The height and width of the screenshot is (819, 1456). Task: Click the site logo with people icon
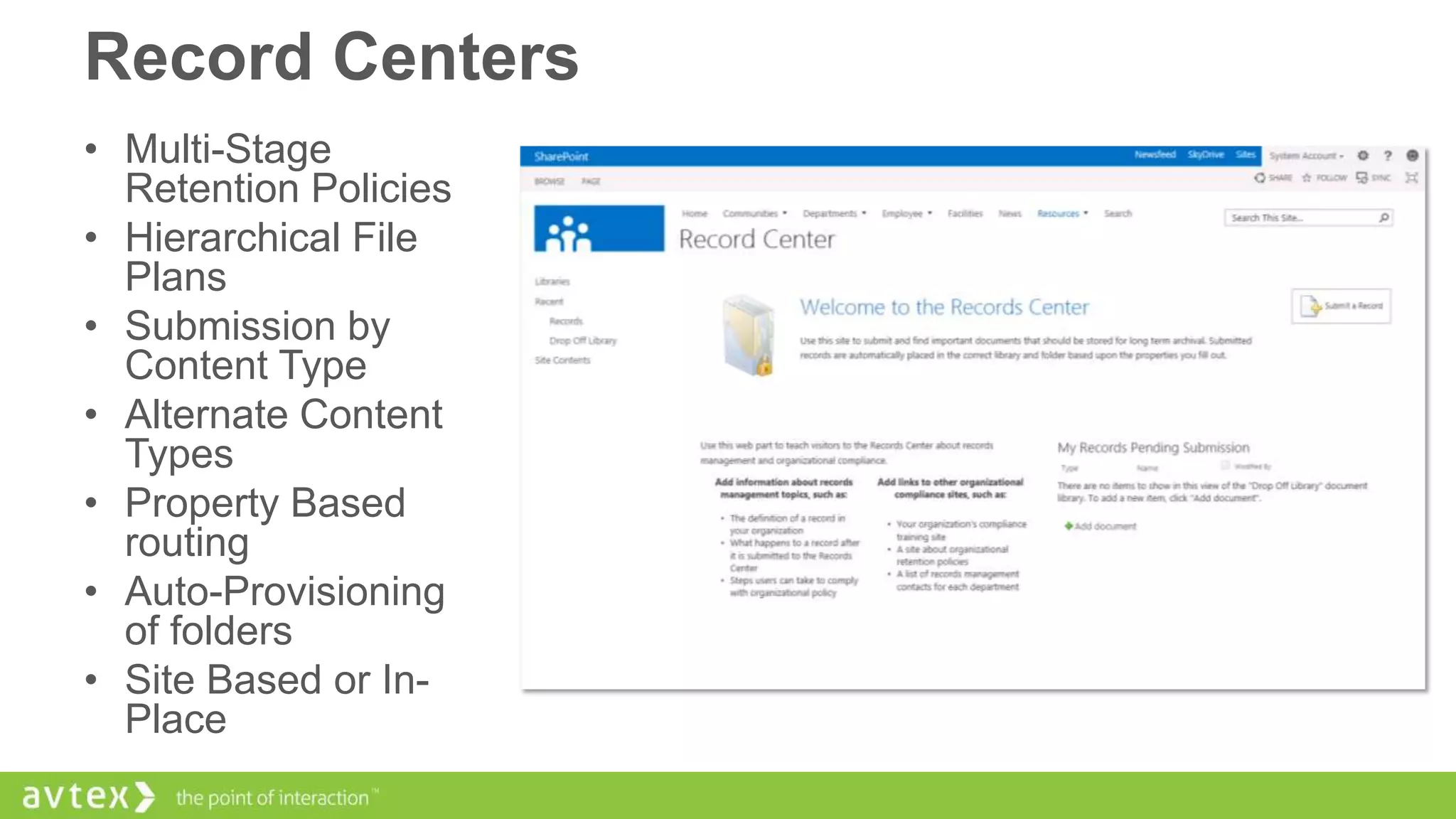point(599,228)
